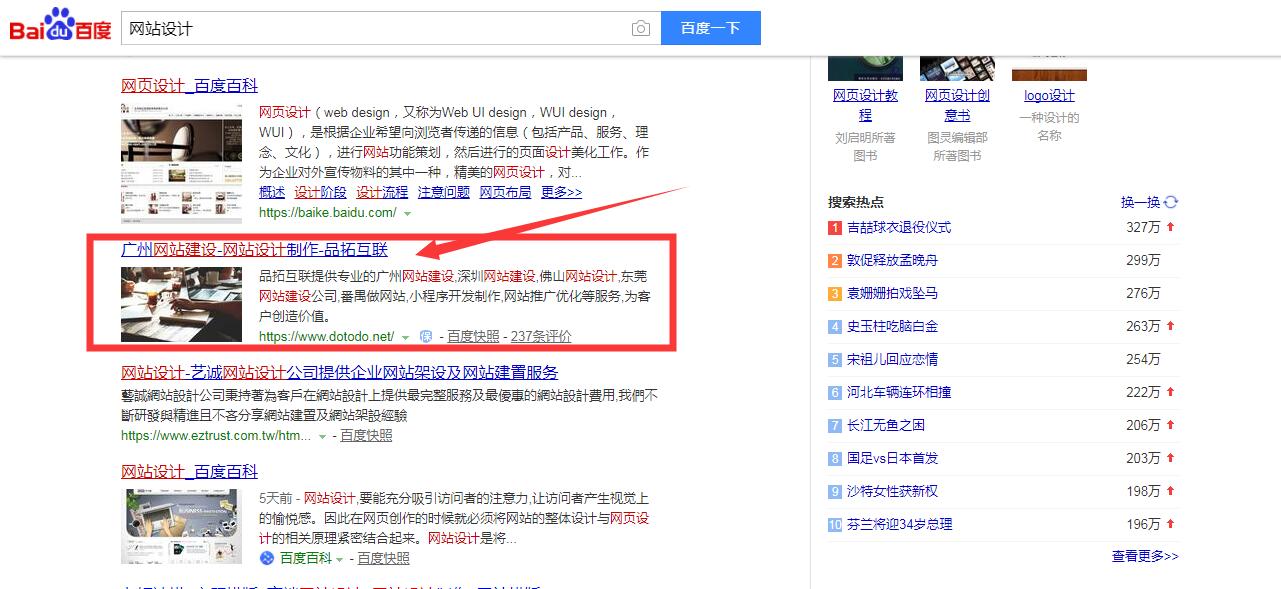Viewport: 1281px width, 589px height.
Task: Click the refresh icon beside 换一换
Action: pos(1171,202)
